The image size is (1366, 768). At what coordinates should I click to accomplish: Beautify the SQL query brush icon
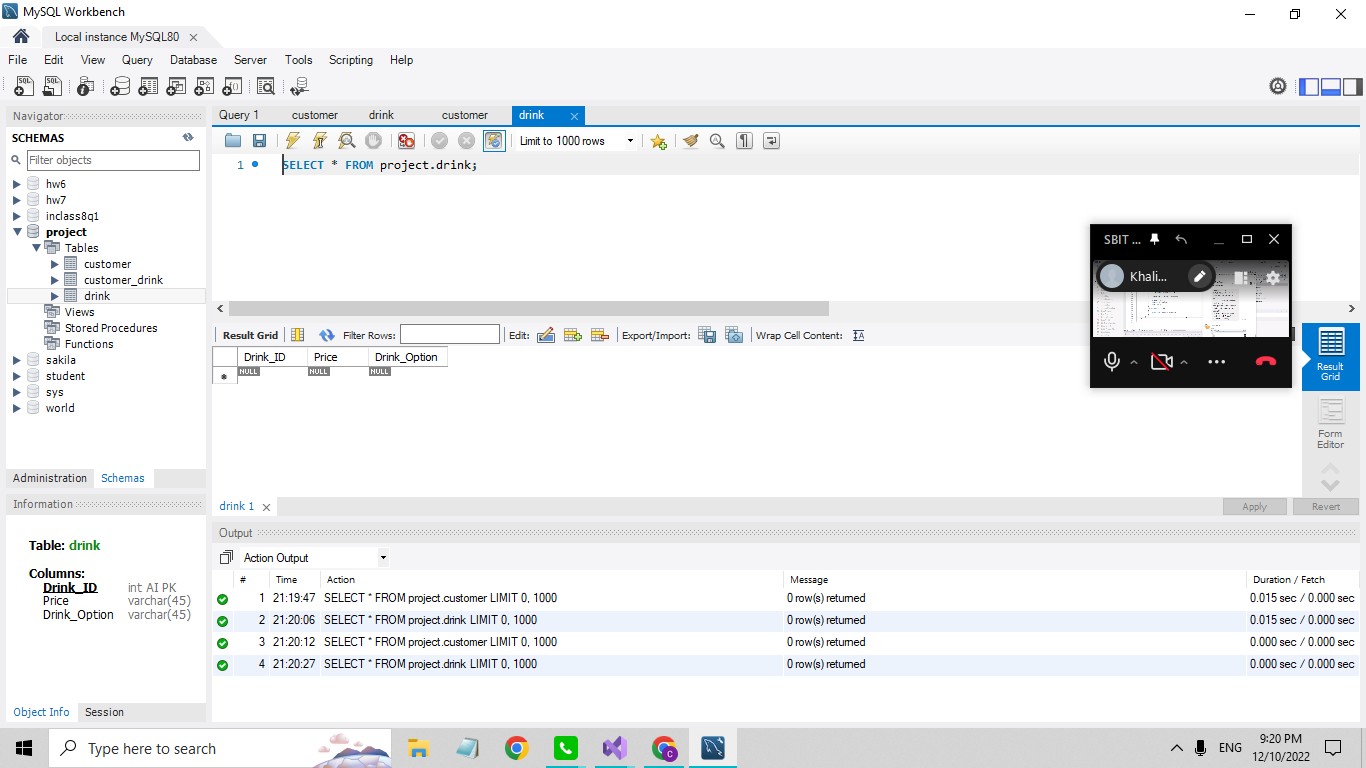pos(690,141)
